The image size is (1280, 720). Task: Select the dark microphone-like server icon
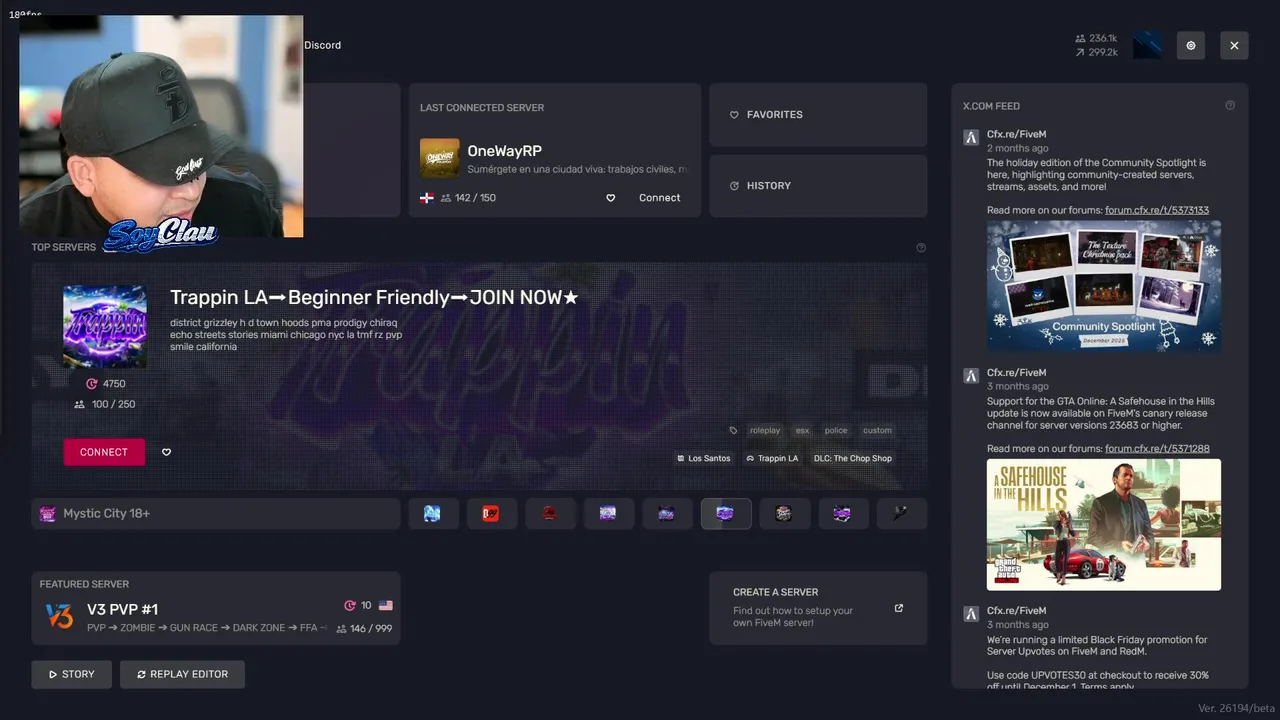[x=901, y=513]
